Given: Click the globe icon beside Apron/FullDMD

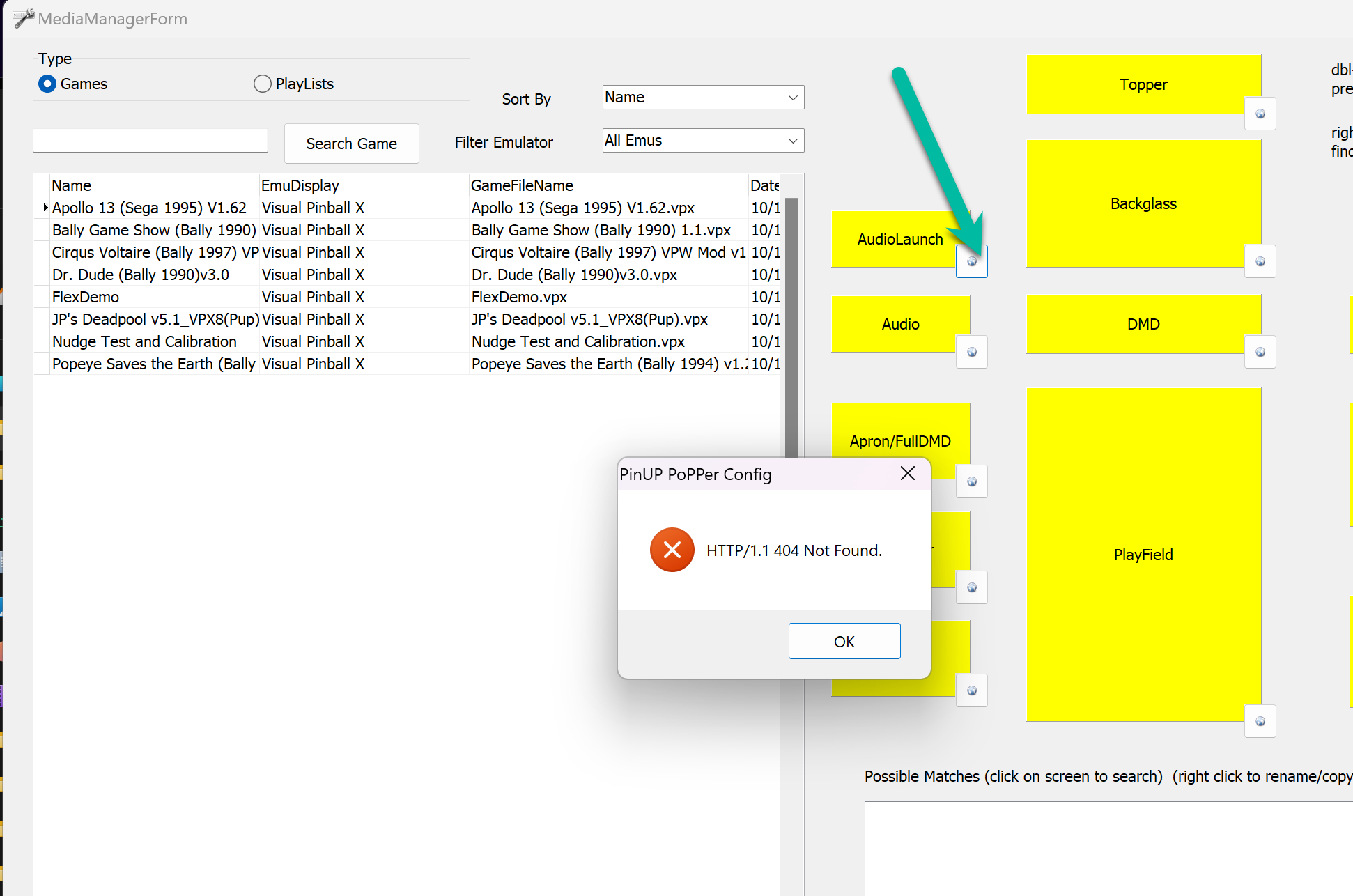Looking at the screenshot, I should coord(971,482).
